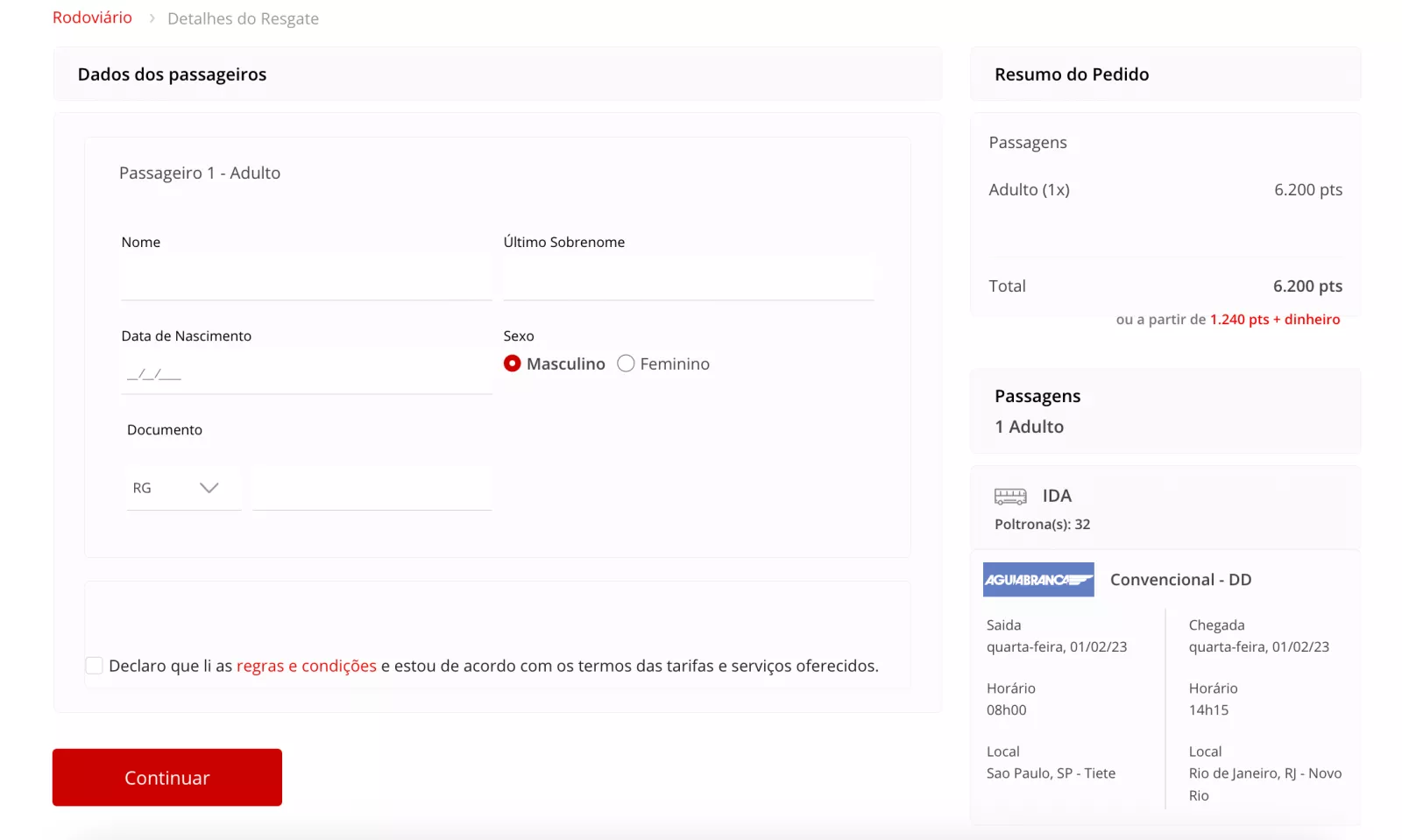Click the Aguia Branca company logo
This screenshot has height=840, width=1402.
(x=1038, y=580)
